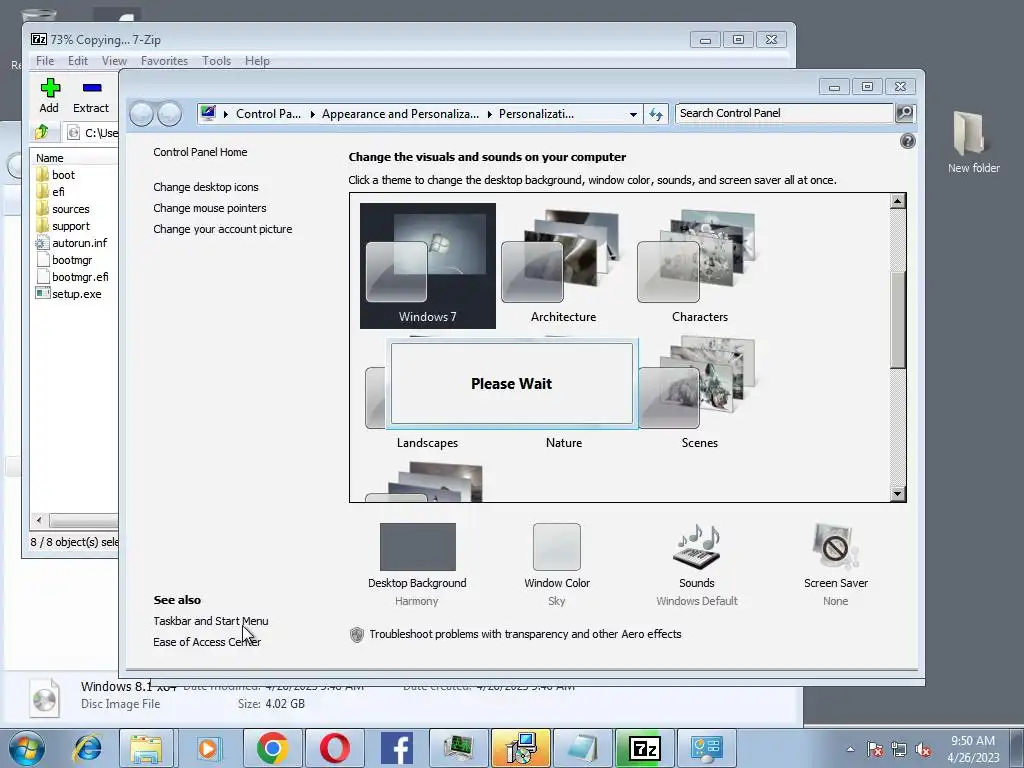
Task: Click the Extract button in 7-Zip
Action: [x=91, y=95]
